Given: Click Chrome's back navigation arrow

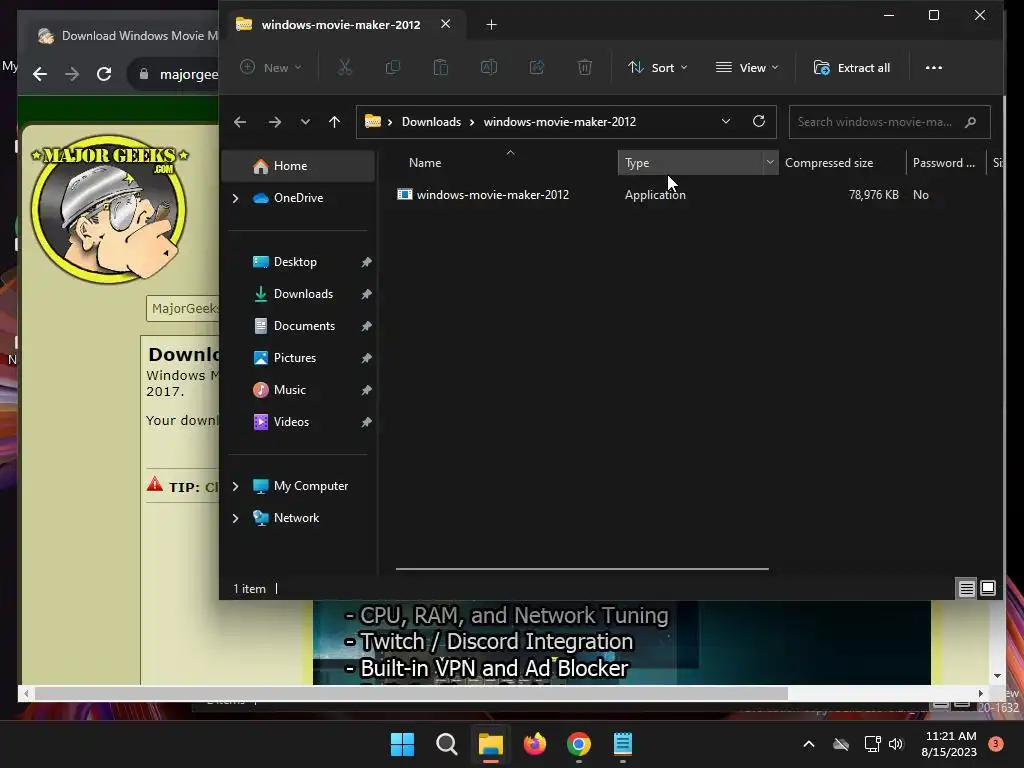Looking at the screenshot, I should [40, 74].
